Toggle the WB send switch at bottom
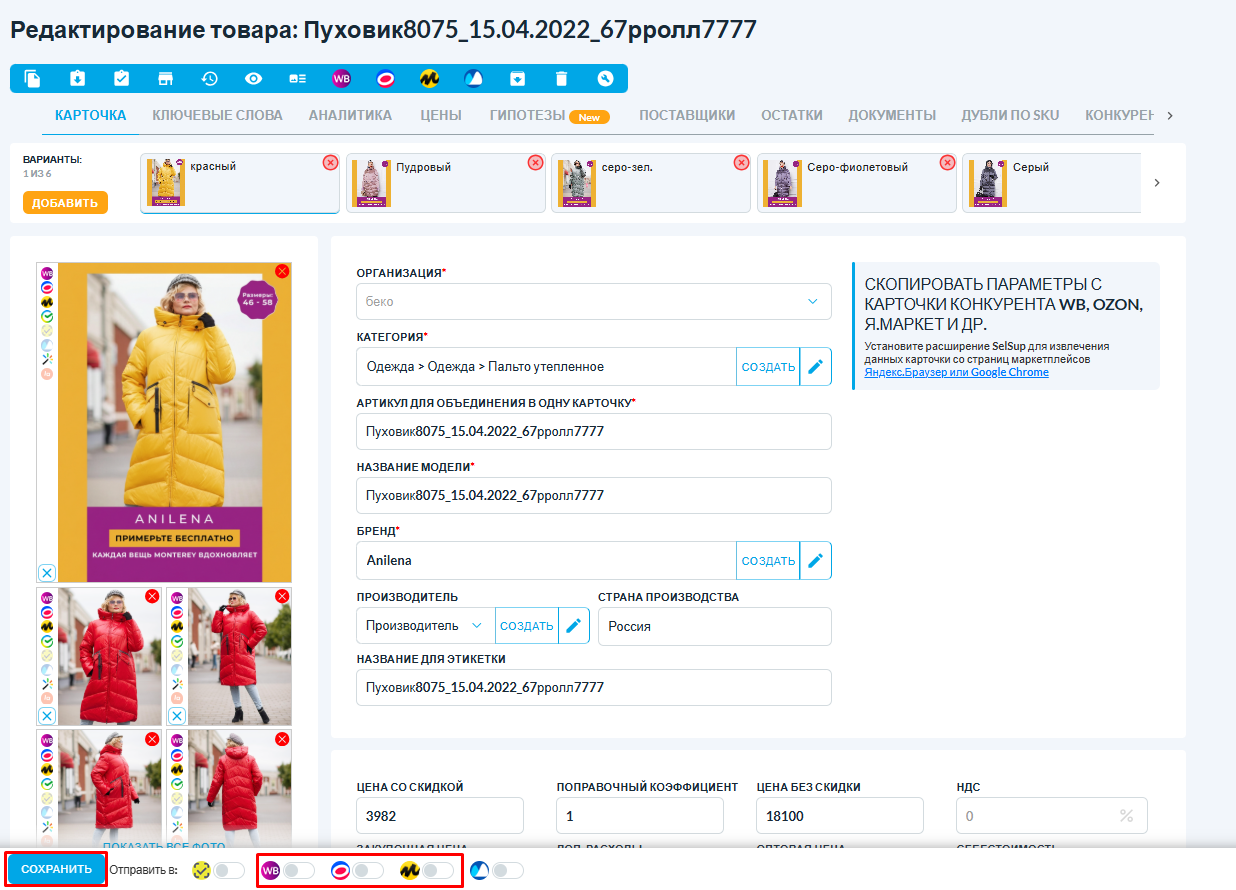The height and width of the screenshot is (890, 1236). tap(298, 871)
